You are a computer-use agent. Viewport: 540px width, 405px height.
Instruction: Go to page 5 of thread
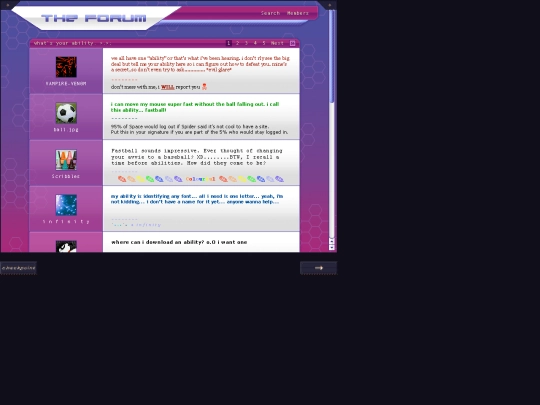(264, 43)
